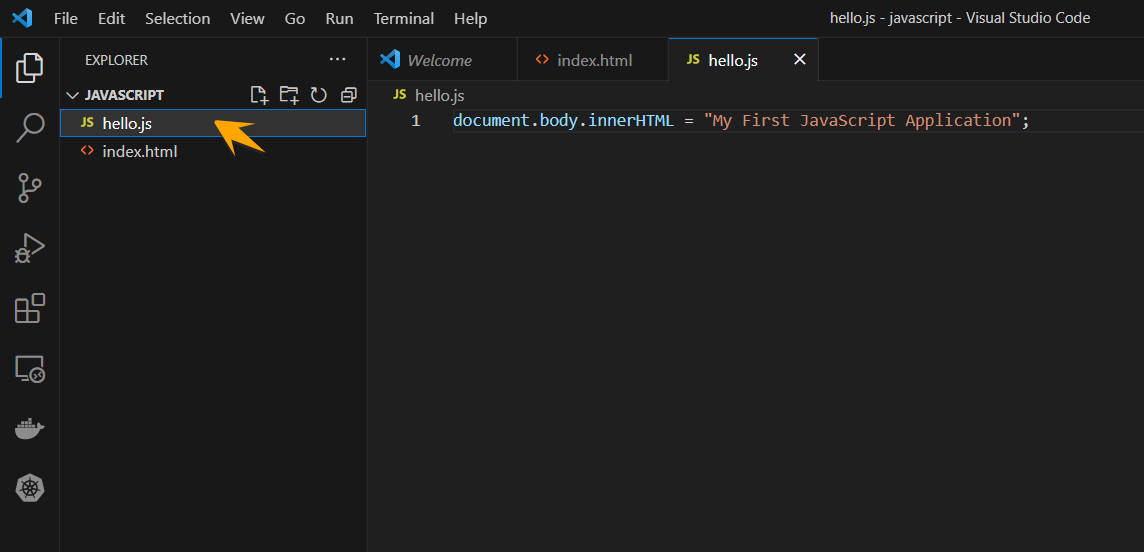
Task: Open the Search view
Action: pos(30,128)
